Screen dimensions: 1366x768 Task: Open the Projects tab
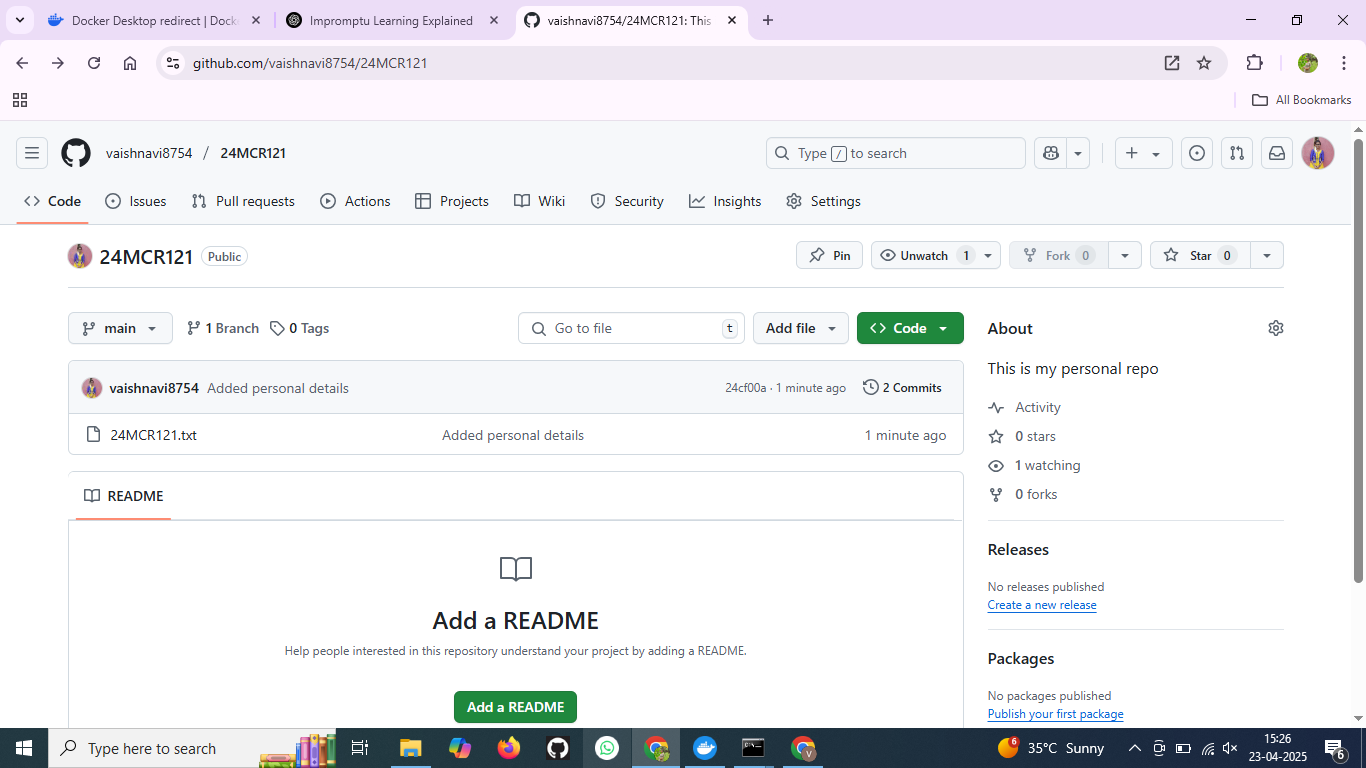[452, 201]
